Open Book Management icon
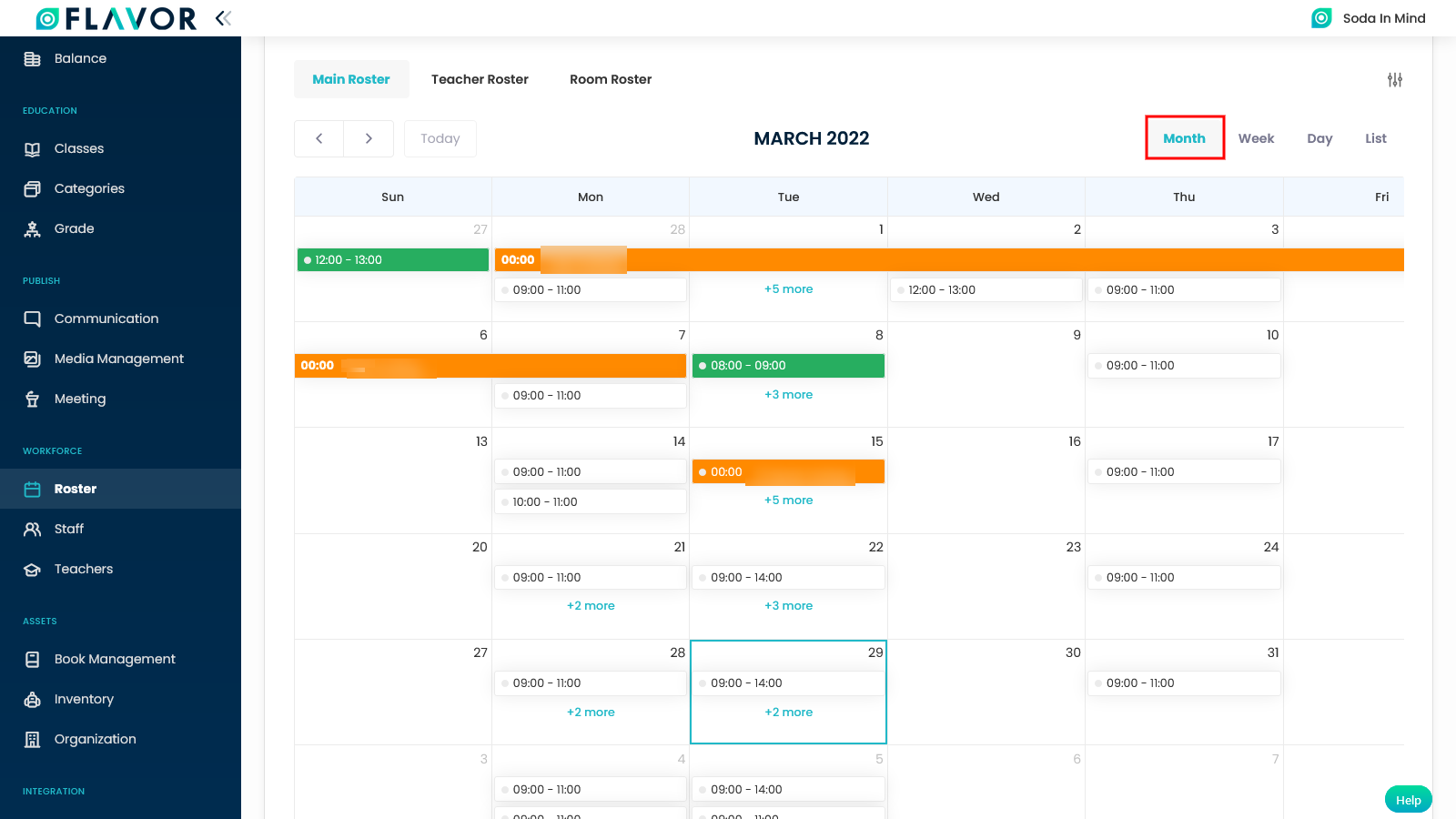The image size is (1456, 819). click(x=33, y=660)
